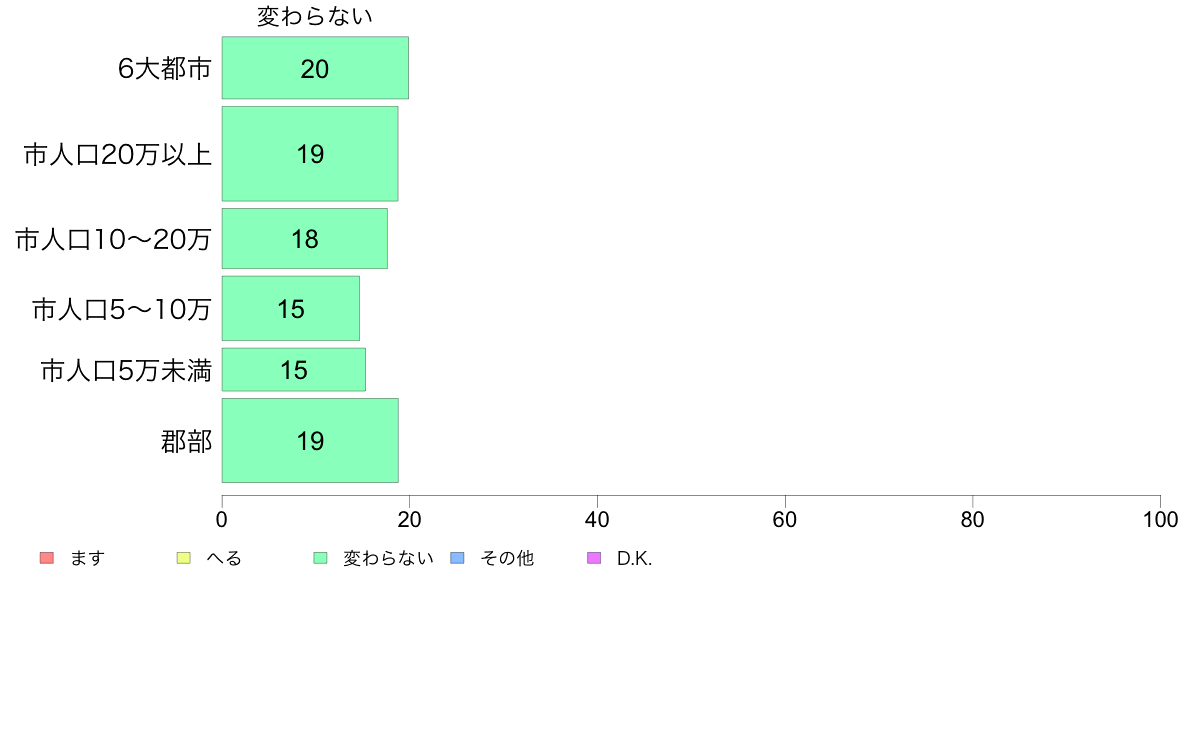Click the magenta D.K. legend swatch
The height and width of the screenshot is (736, 1188).
595,558
